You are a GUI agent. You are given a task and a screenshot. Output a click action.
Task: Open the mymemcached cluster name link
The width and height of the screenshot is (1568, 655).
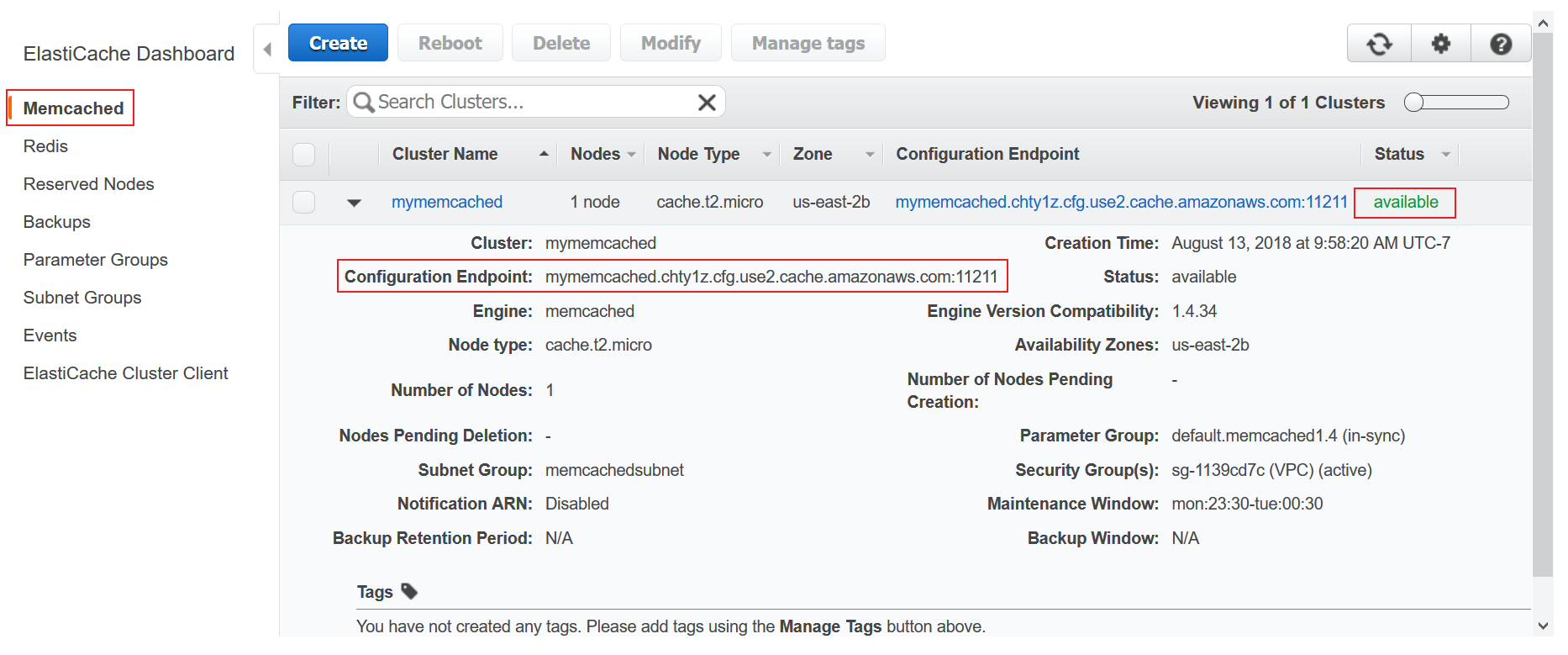pyautogui.click(x=447, y=202)
